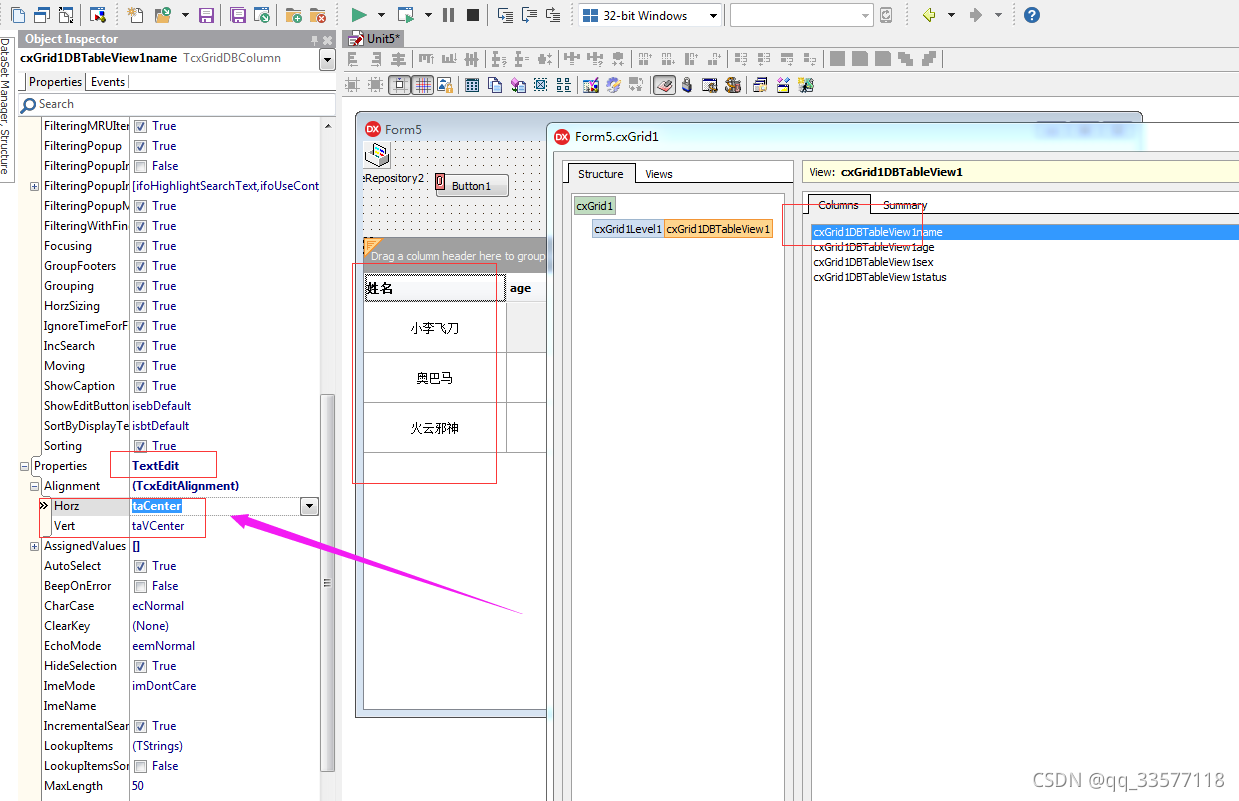
Task: Click the Save All icon in the toolbar
Action: click(x=236, y=15)
